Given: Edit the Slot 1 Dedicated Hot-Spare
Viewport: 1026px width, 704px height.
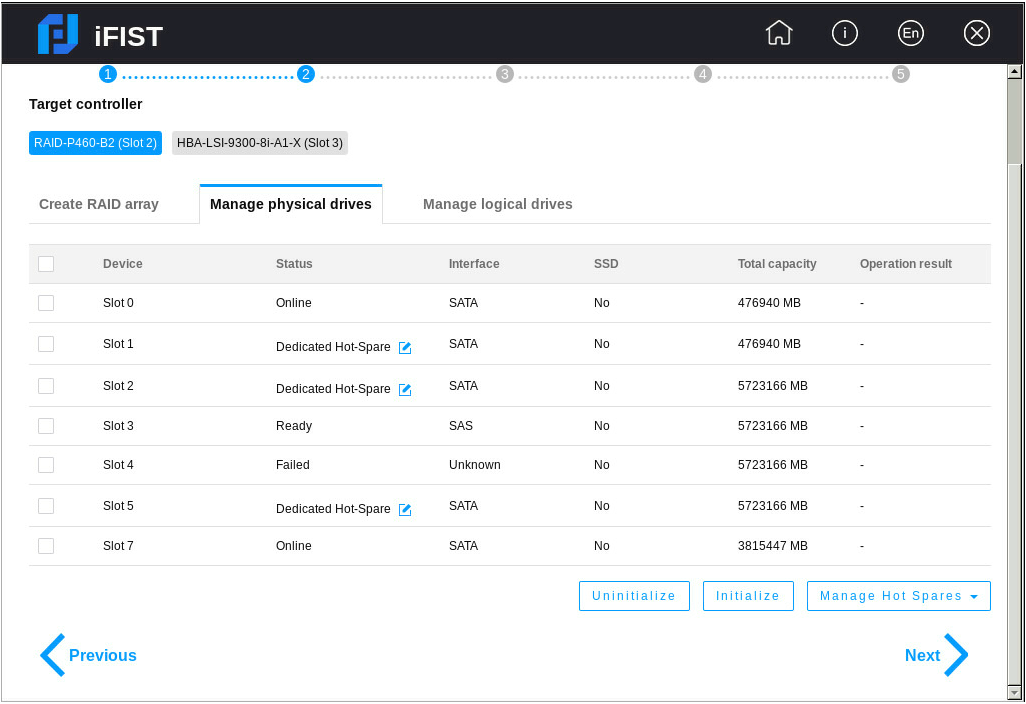Looking at the screenshot, I should [x=405, y=347].
